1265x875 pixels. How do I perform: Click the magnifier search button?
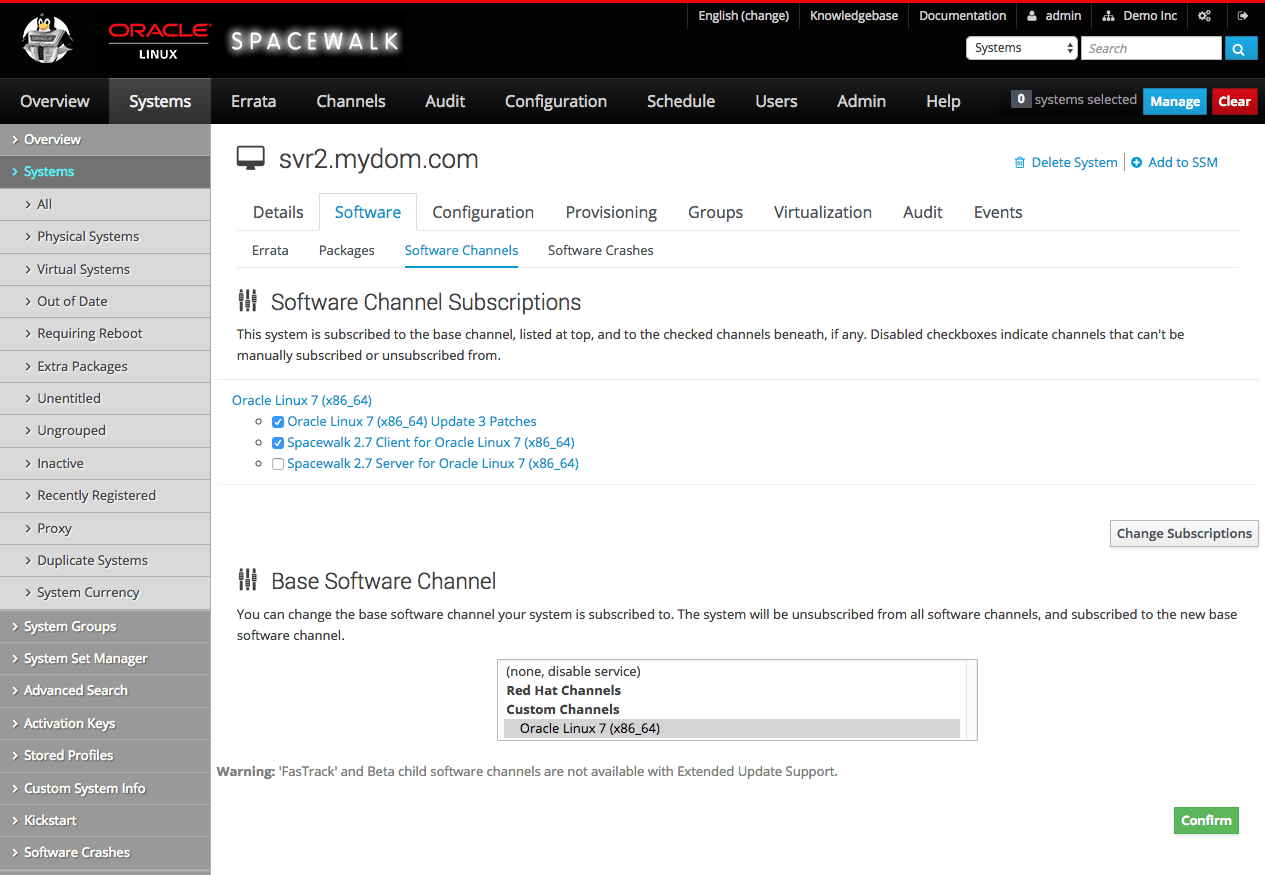(1241, 48)
